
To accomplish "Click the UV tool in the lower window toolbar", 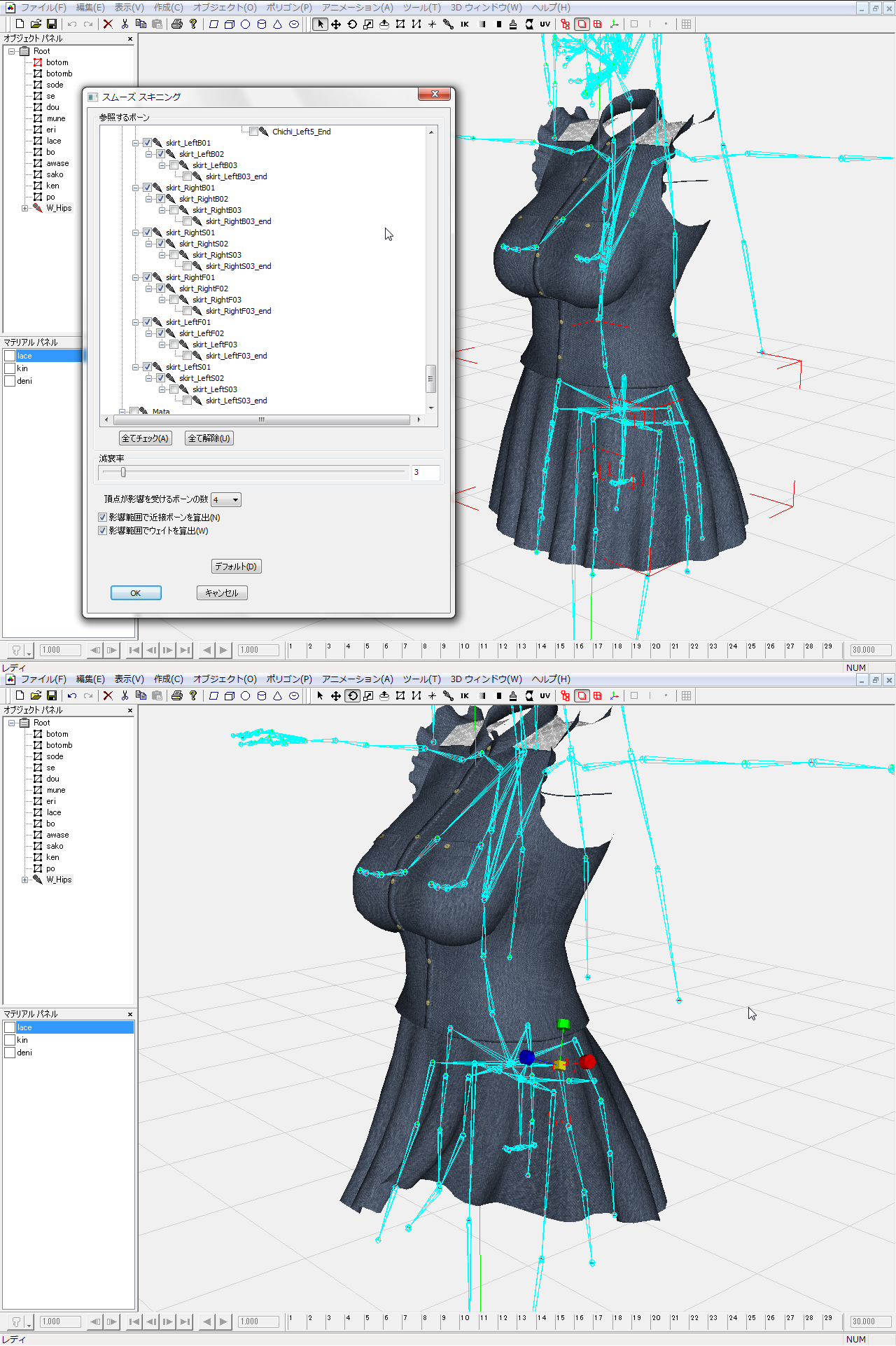I will click(545, 695).
